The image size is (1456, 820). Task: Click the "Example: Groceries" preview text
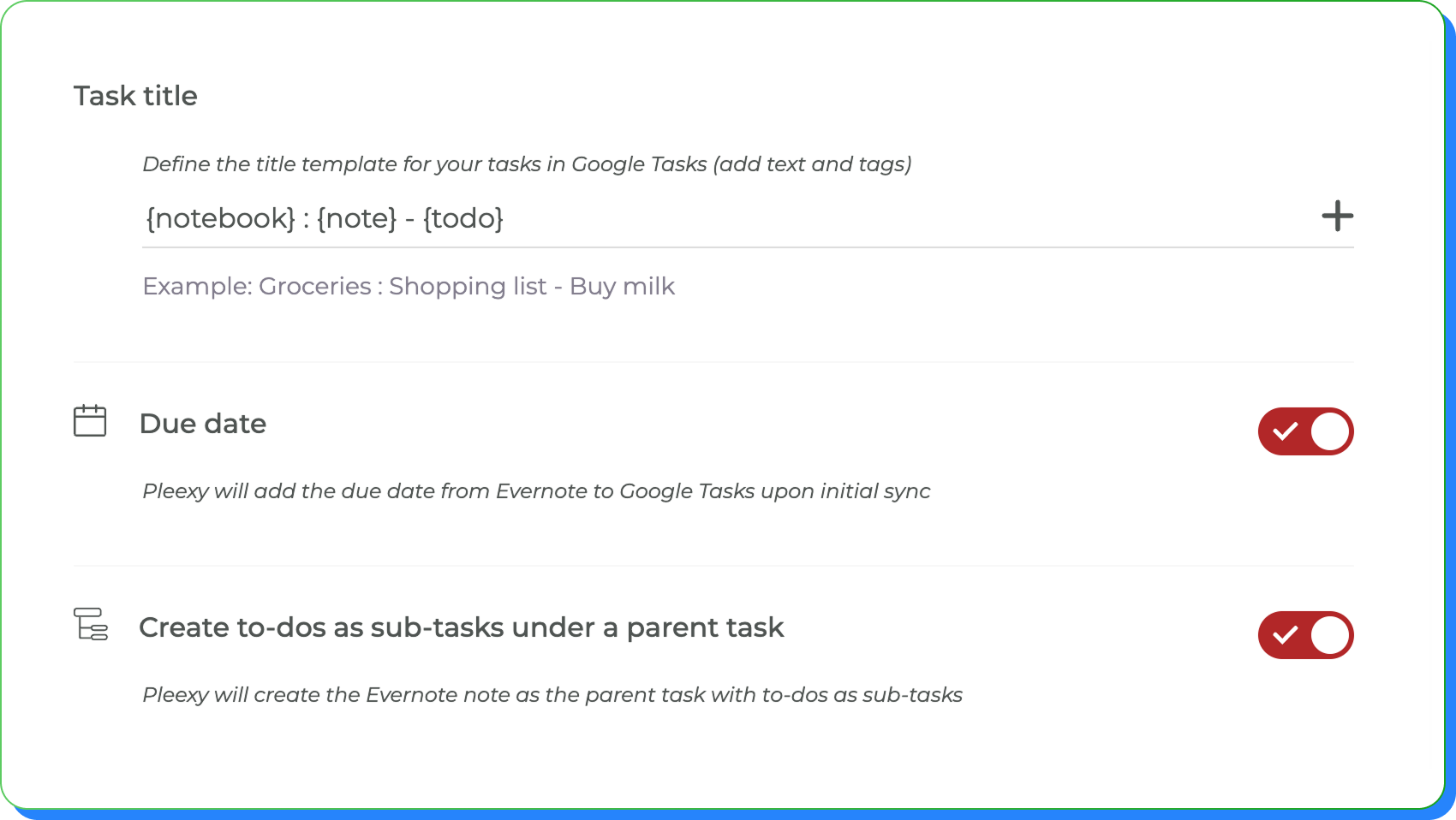click(409, 286)
